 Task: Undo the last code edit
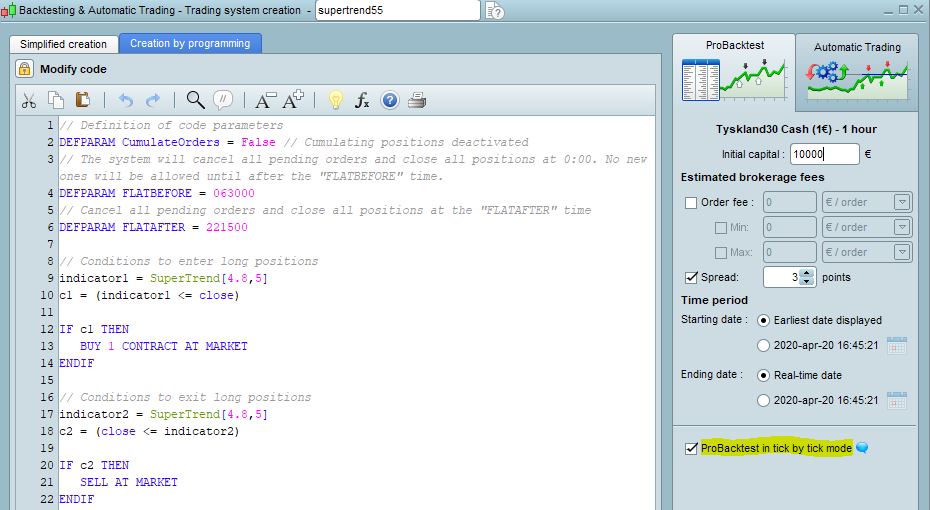point(125,101)
